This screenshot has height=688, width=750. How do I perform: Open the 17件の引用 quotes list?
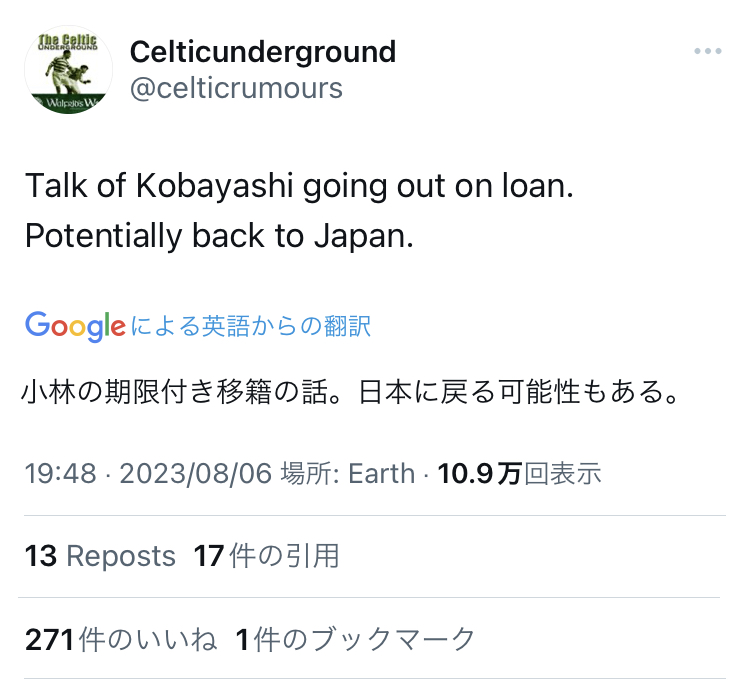coord(267,556)
